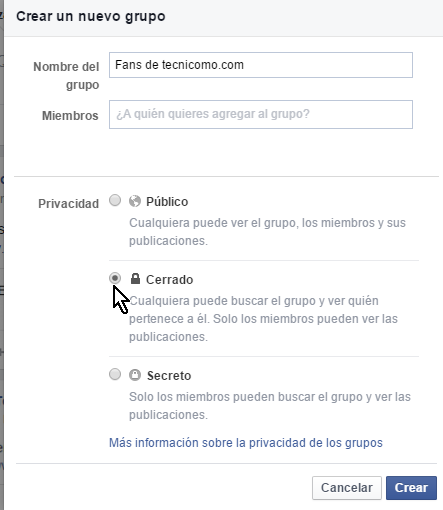Click the Cancelar button
This screenshot has width=443, height=510.
point(347,488)
